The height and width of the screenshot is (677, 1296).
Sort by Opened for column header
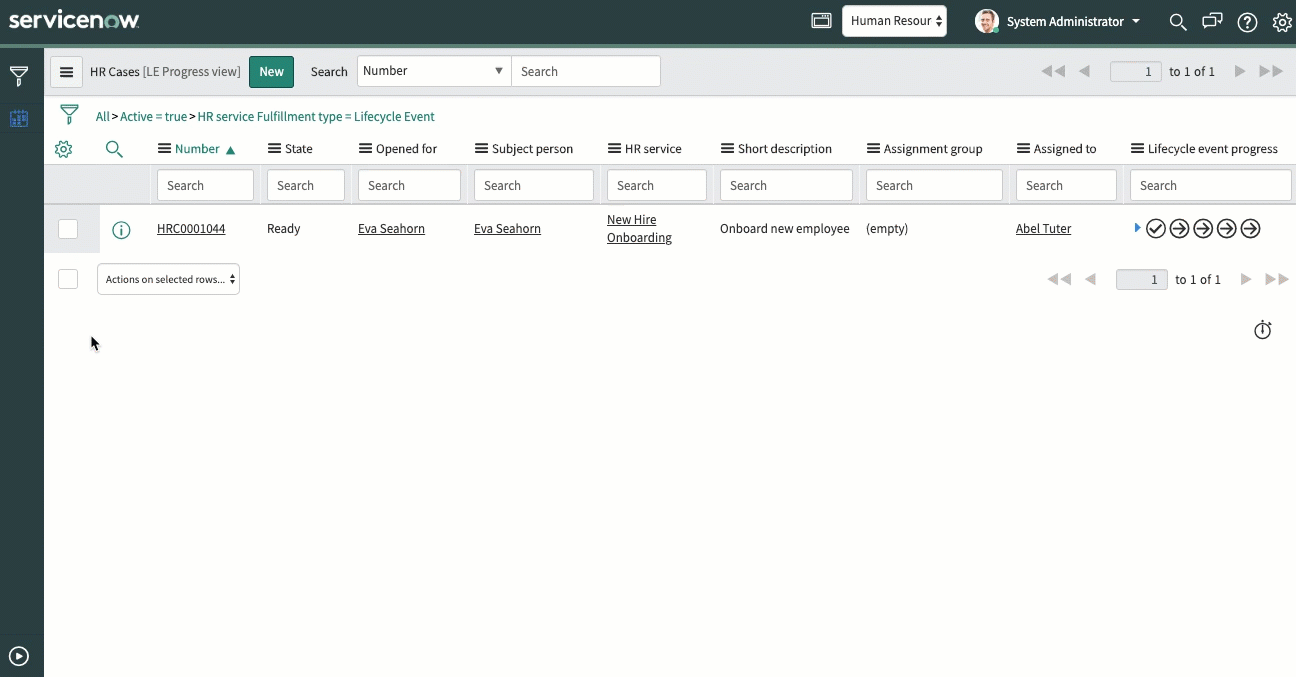406,149
